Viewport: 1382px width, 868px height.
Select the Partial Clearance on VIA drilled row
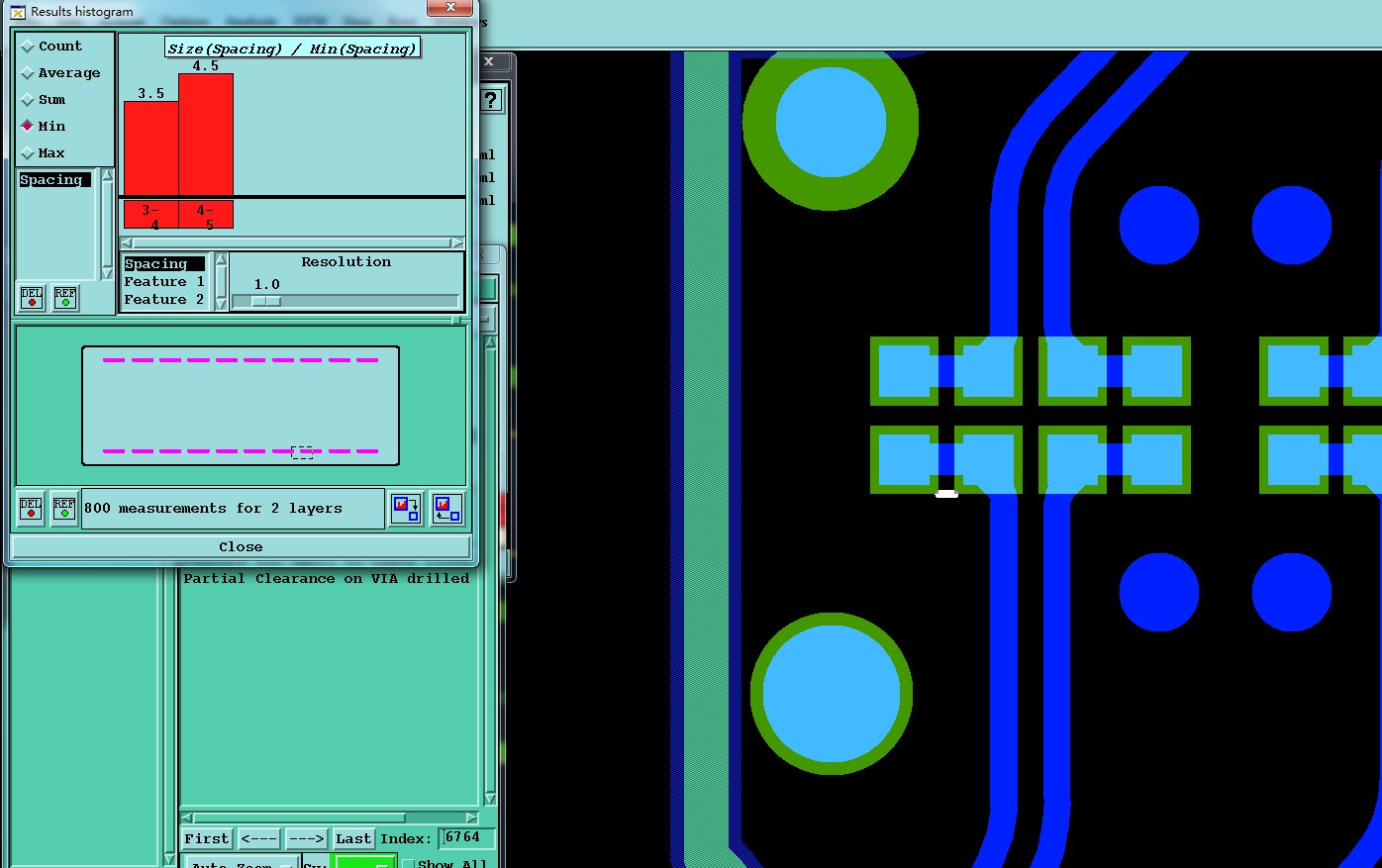point(327,579)
